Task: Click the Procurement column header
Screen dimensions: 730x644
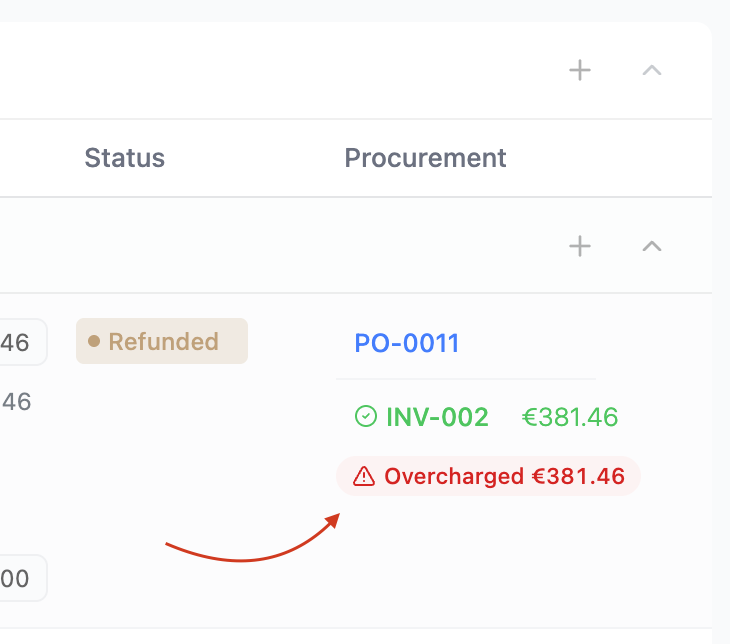Action: coord(425,158)
